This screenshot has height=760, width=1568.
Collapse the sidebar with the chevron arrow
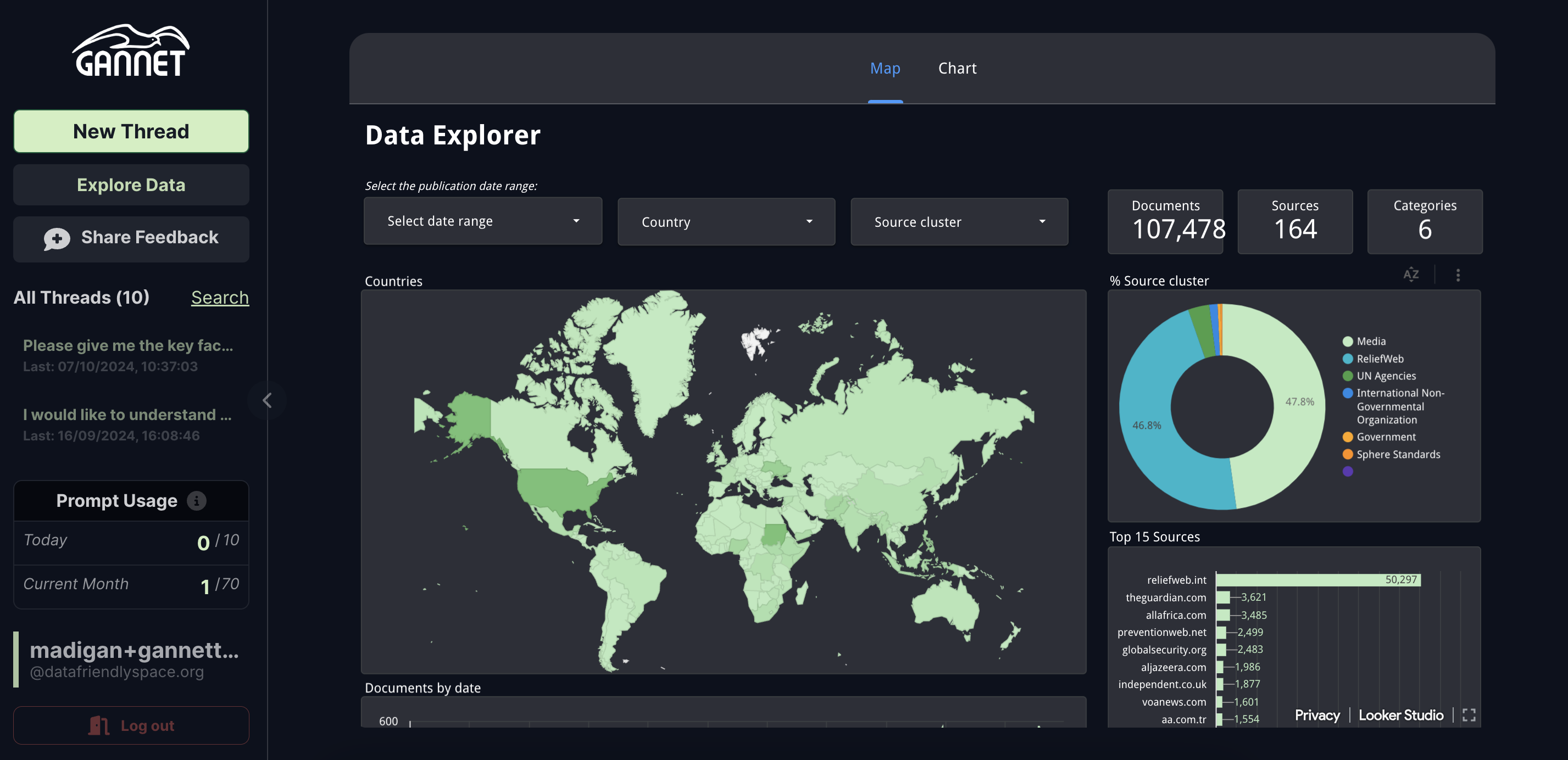coord(266,400)
